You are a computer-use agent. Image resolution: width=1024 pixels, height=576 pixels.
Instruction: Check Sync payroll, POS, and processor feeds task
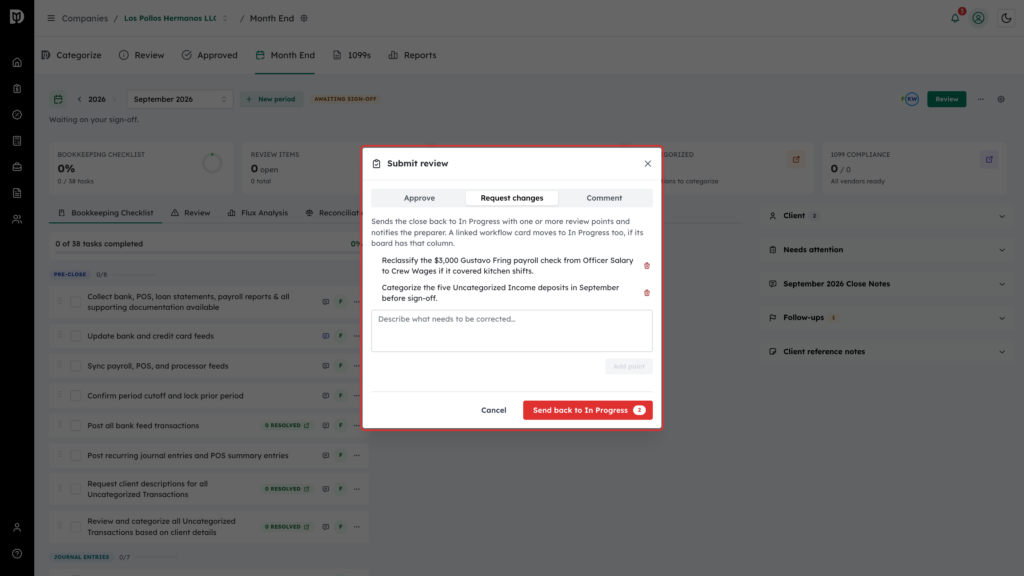click(76, 366)
